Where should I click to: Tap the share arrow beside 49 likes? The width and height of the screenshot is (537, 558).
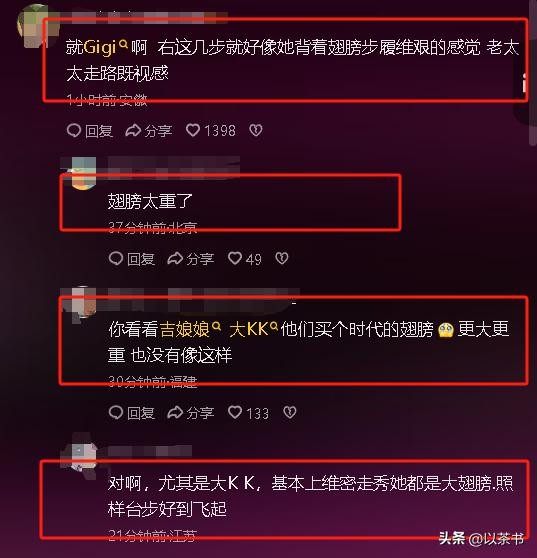175,259
